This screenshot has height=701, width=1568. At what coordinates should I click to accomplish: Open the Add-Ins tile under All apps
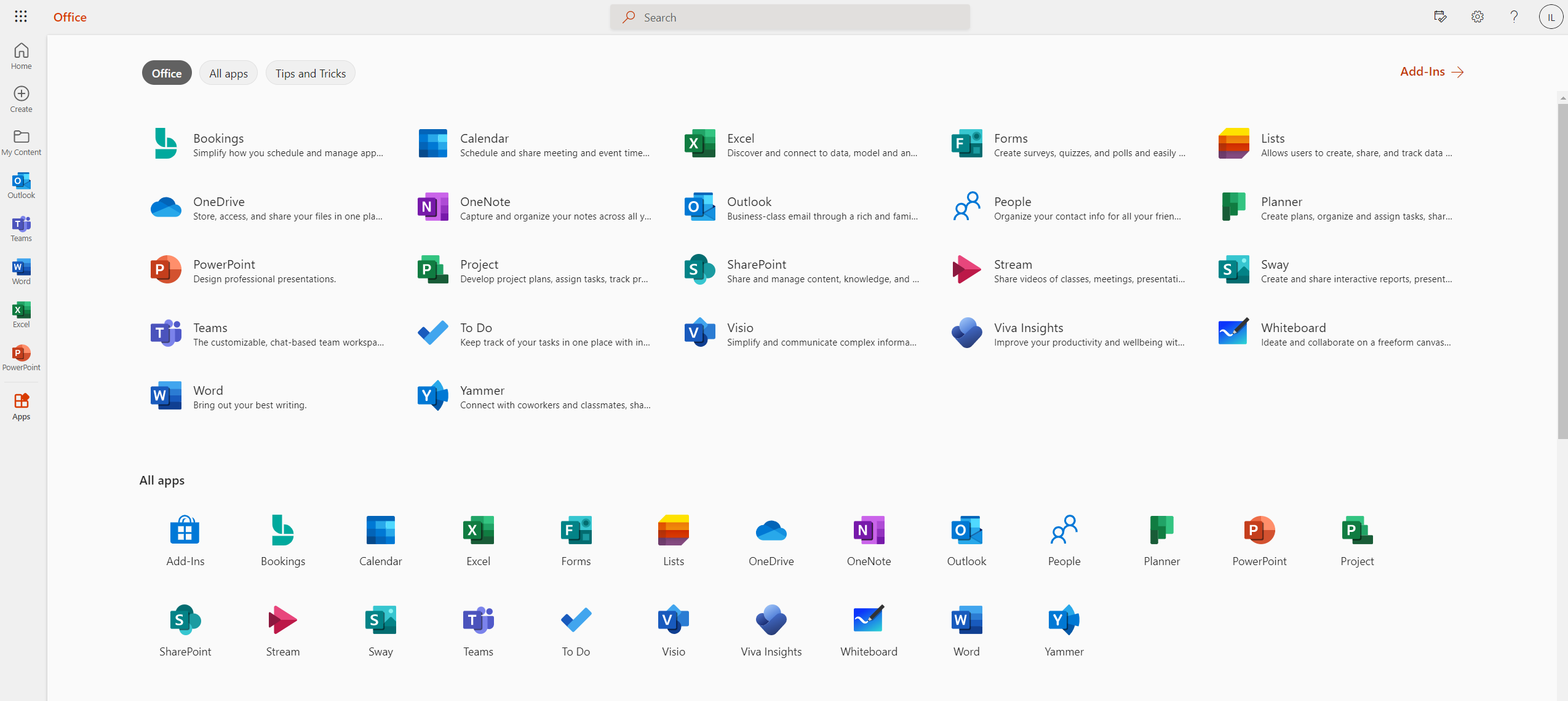(185, 541)
